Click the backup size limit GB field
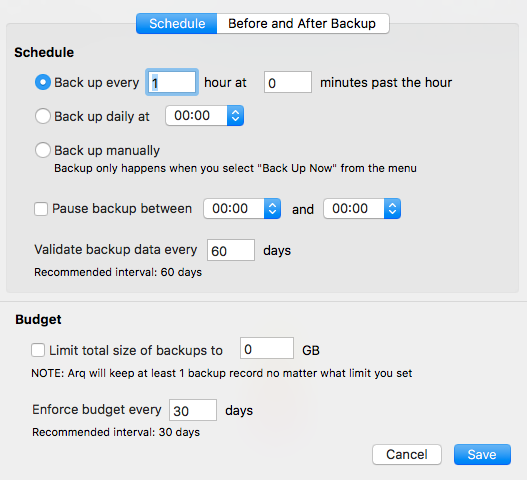 pos(267,348)
